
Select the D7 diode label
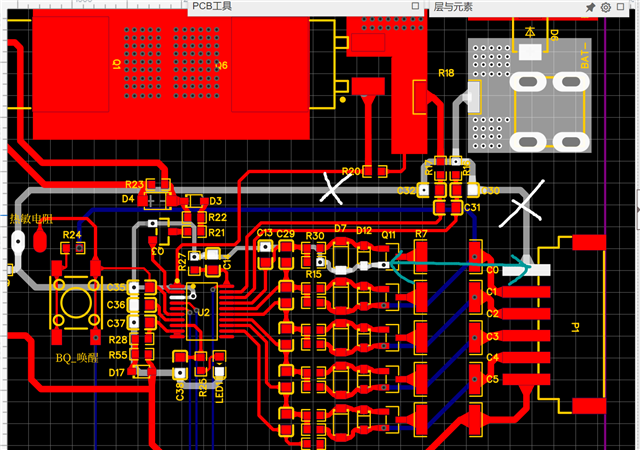pyautogui.click(x=340, y=228)
